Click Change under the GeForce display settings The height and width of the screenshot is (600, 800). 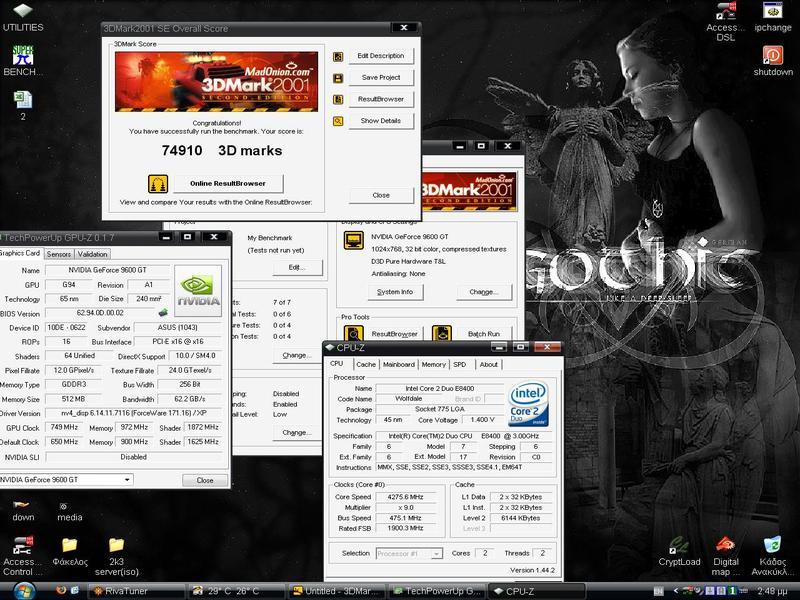pyautogui.click(x=484, y=292)
